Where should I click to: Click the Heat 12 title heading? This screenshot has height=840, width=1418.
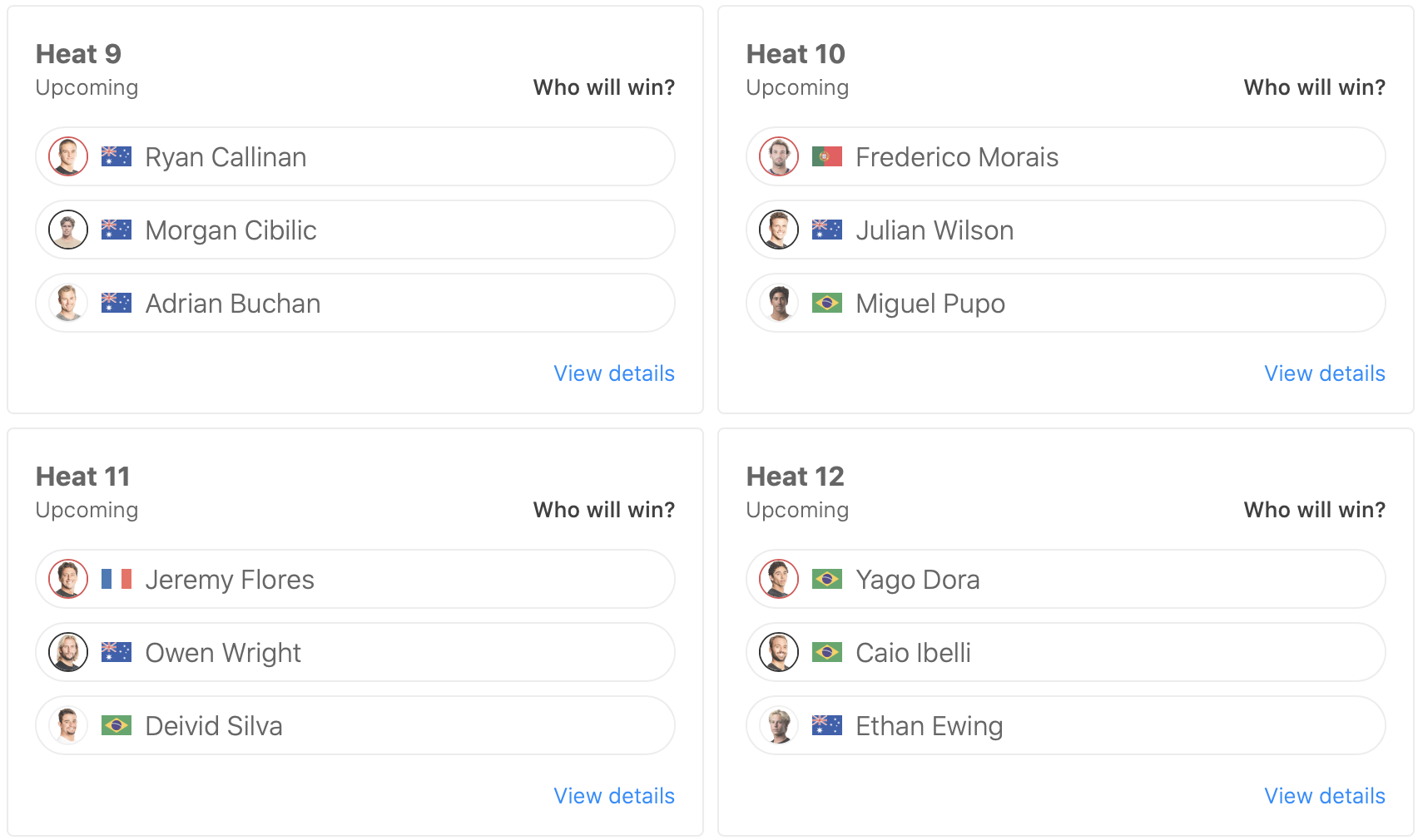pos(795,477)
